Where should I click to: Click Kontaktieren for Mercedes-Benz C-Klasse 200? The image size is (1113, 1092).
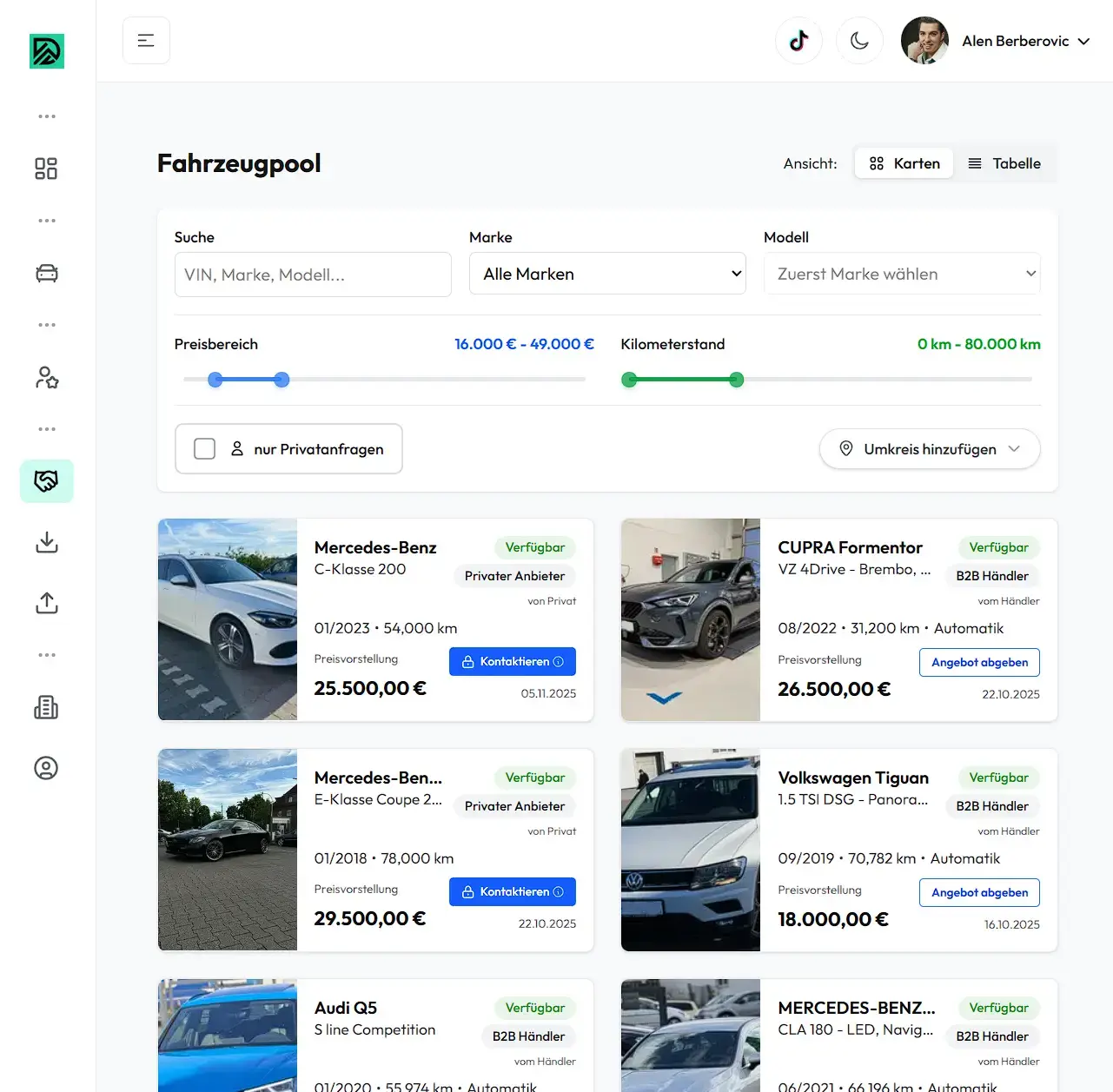[513, 662]
